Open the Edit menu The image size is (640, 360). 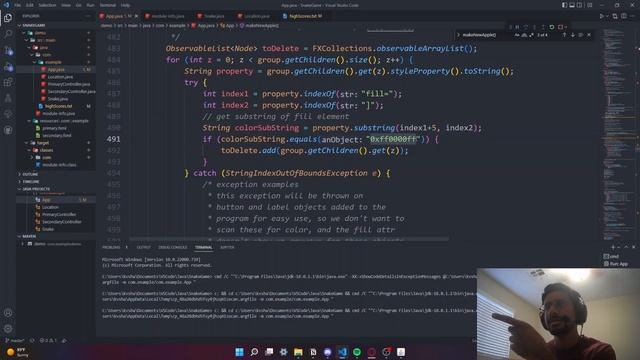coord(29,5)
